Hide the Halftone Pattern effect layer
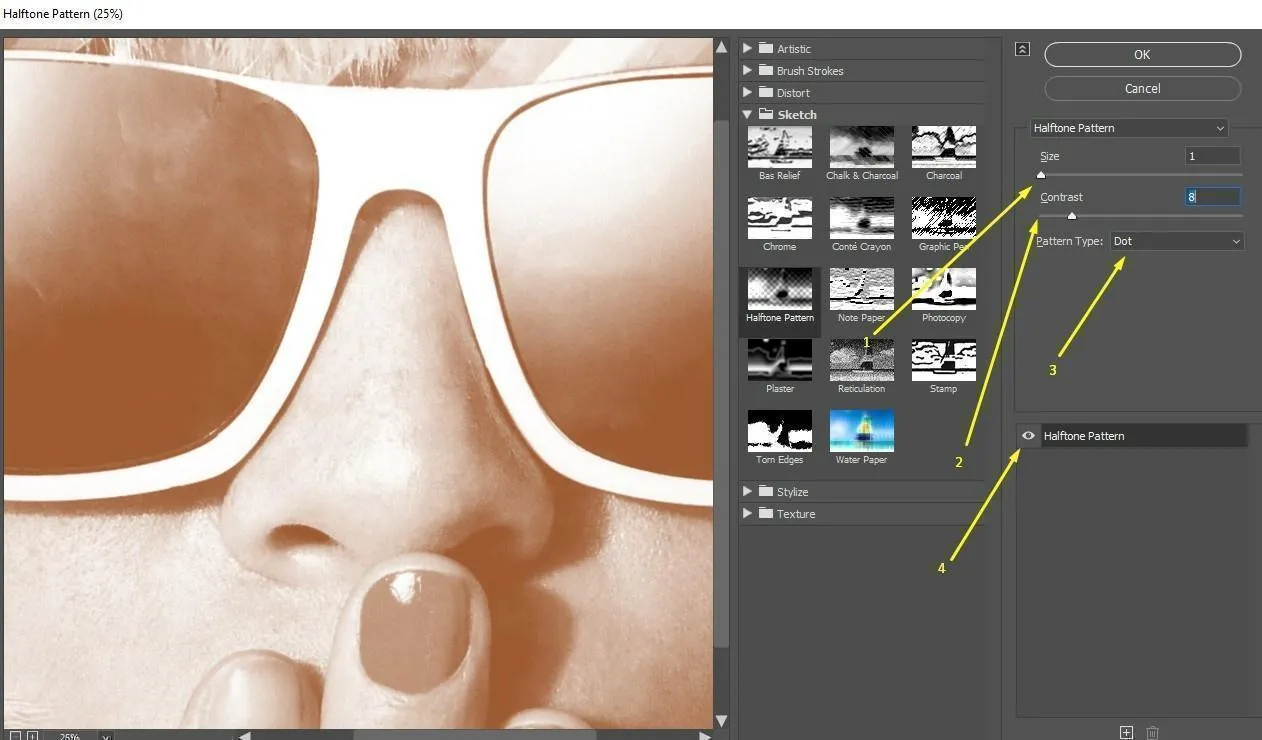The width and height of the screenshot is (1262, 740). click(1028, 436)
